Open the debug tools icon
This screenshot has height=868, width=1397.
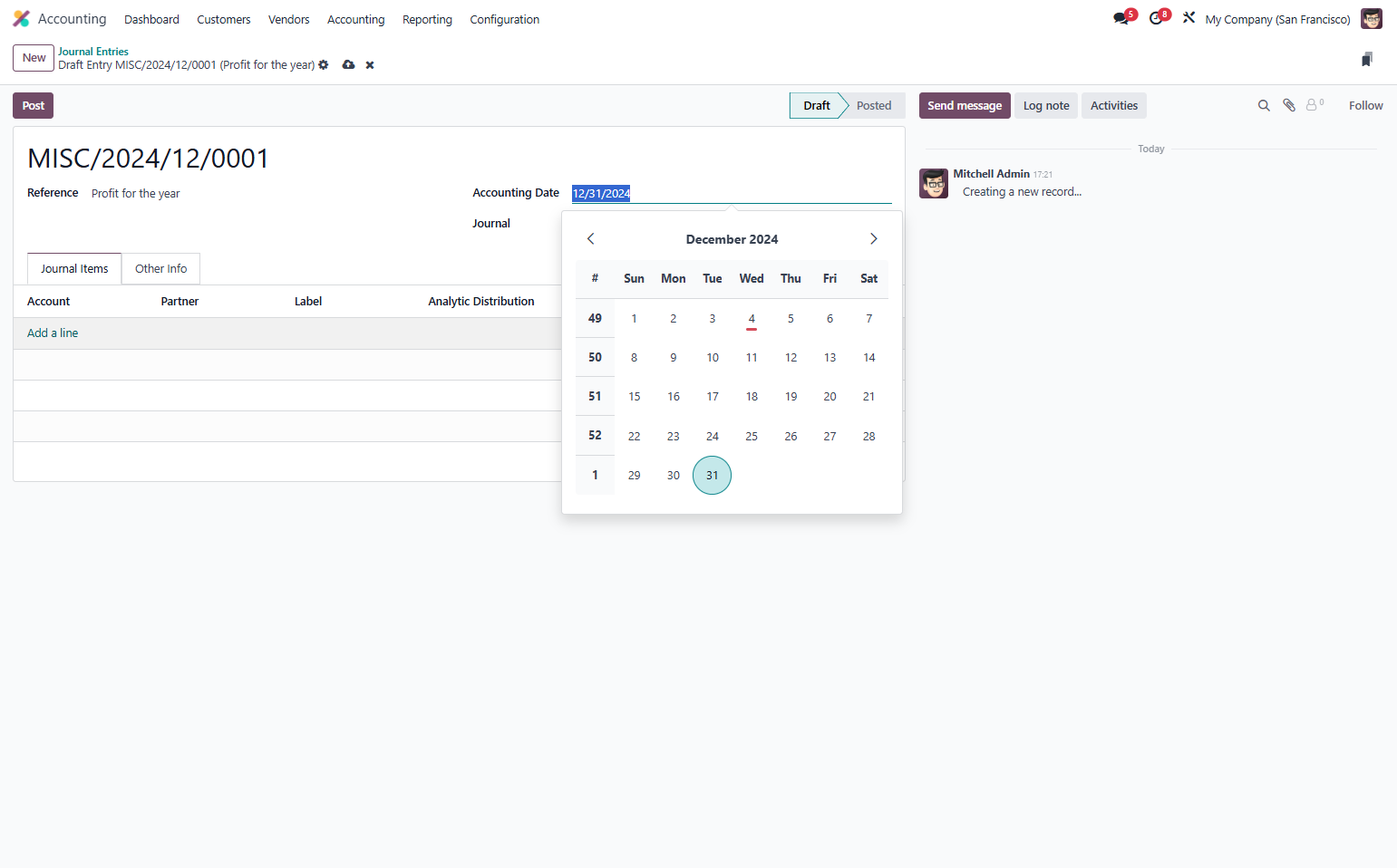(1188, 18)
